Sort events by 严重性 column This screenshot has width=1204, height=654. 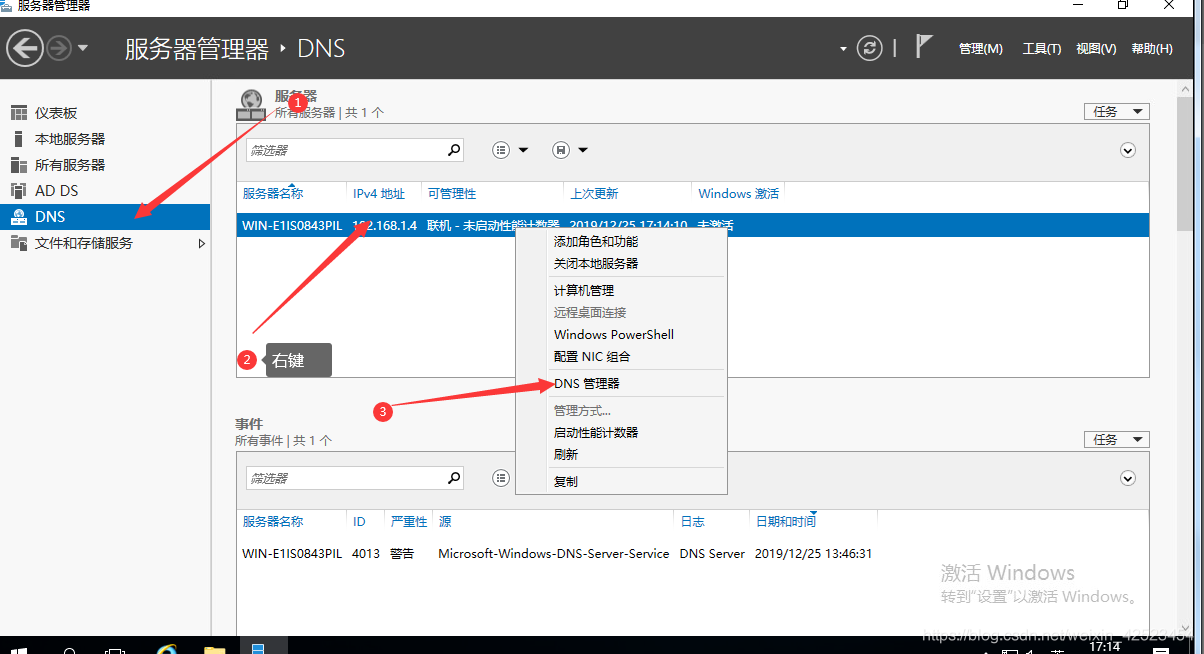409,521
